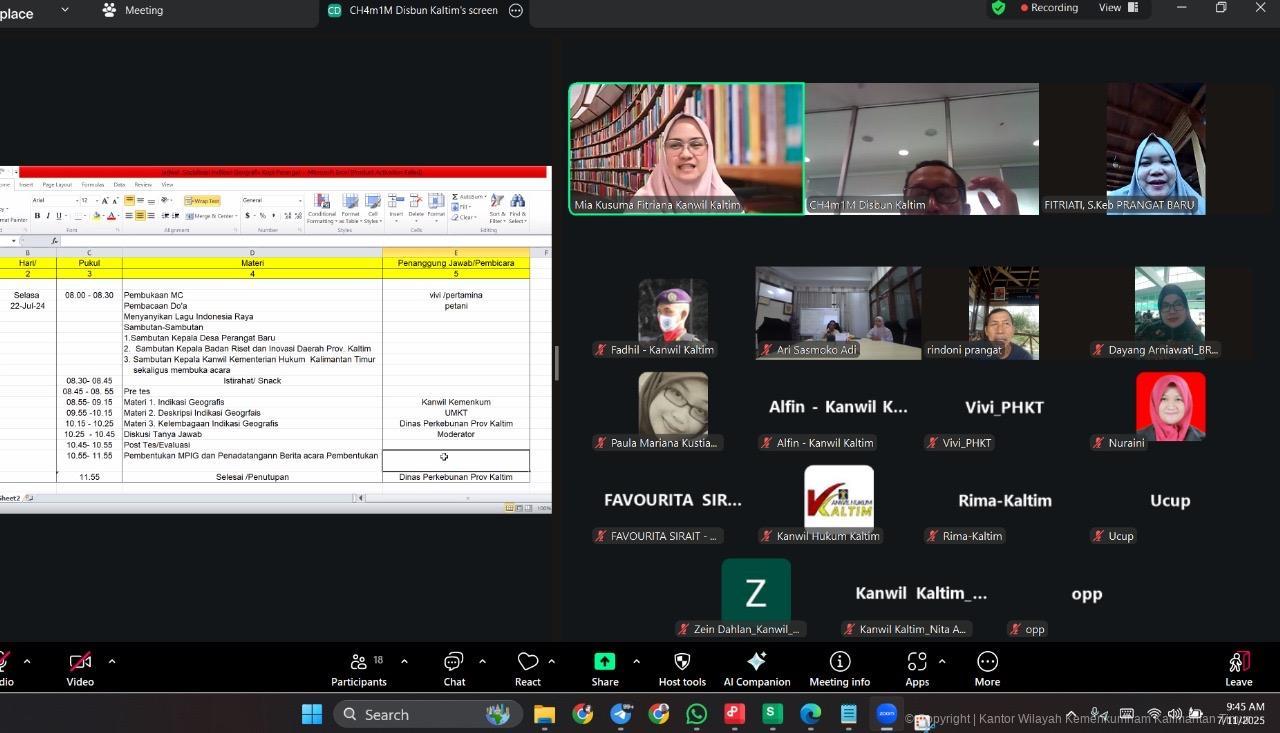1280x733 pixels.
Task: Toggle the Video camera on
Action: pyautogui.click(x=80, y=669)
